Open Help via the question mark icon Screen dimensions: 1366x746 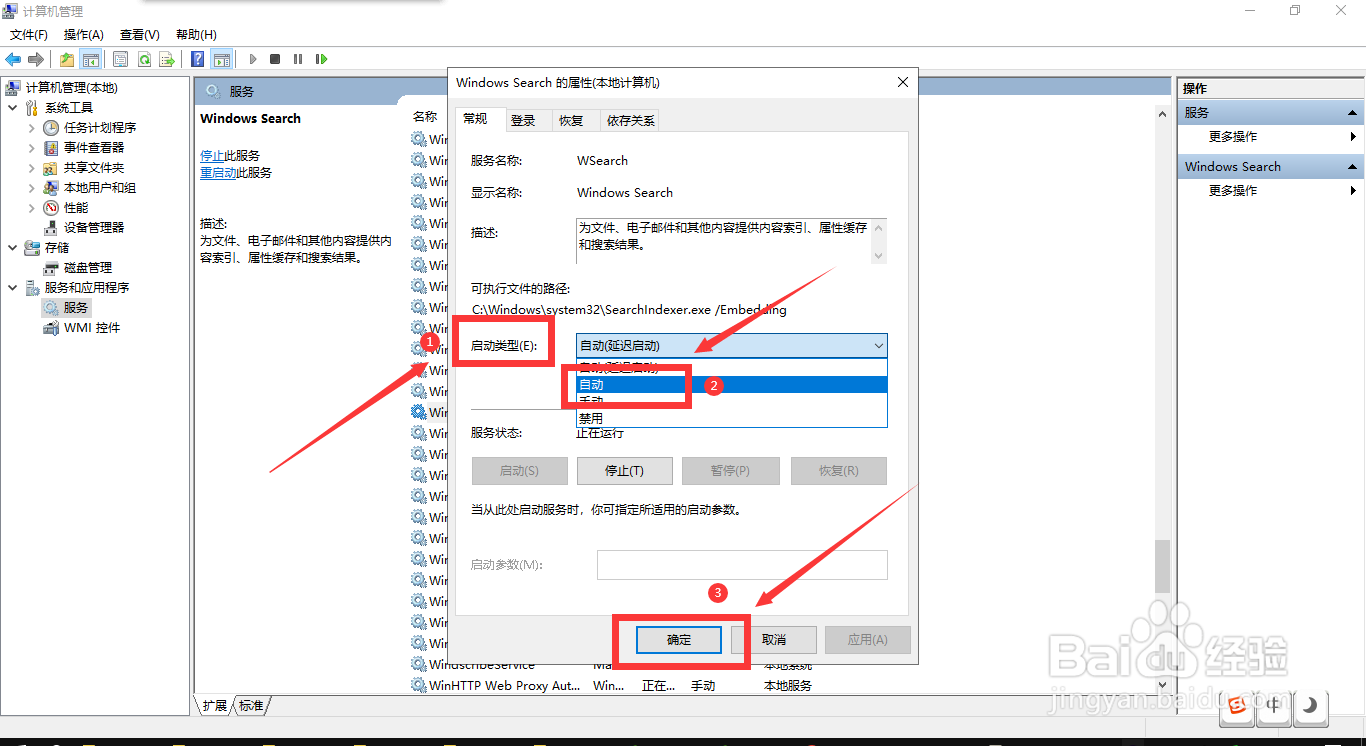198,59
